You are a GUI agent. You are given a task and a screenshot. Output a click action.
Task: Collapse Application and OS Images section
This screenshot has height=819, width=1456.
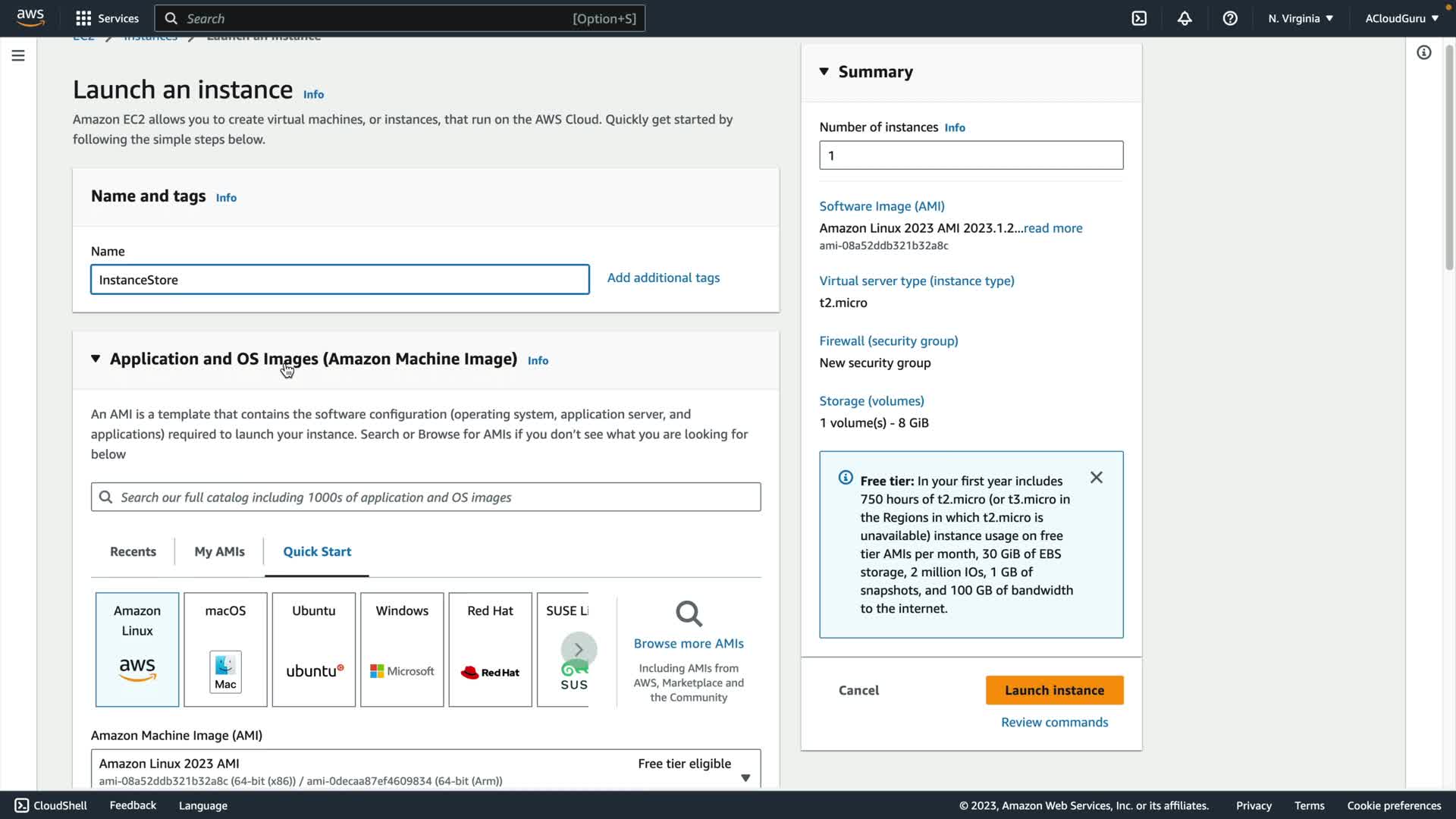(x=96, y=359)
